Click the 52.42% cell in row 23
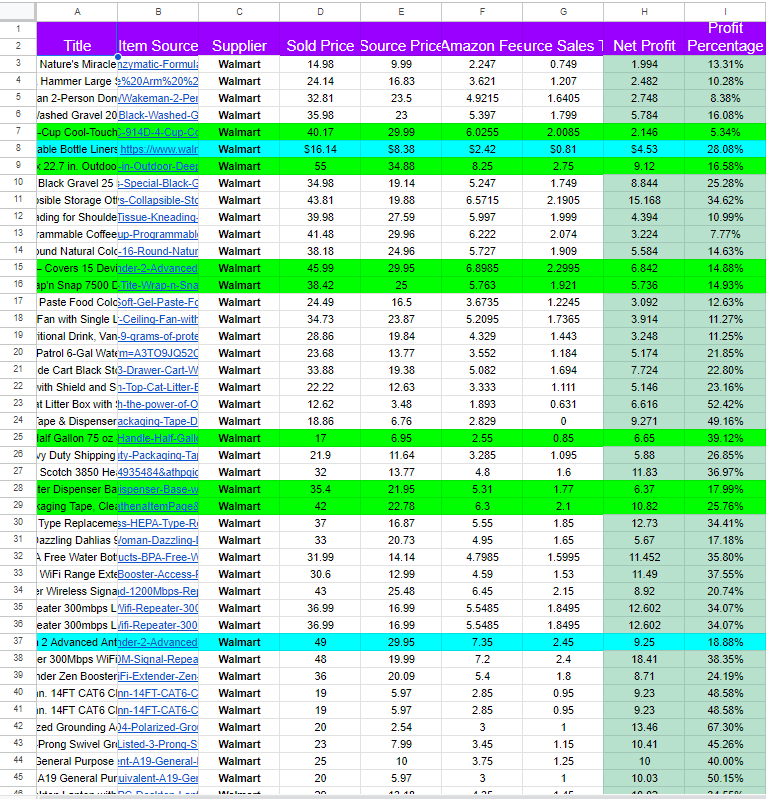The height and width of the screenshot is (799, 766). (725, 404)
